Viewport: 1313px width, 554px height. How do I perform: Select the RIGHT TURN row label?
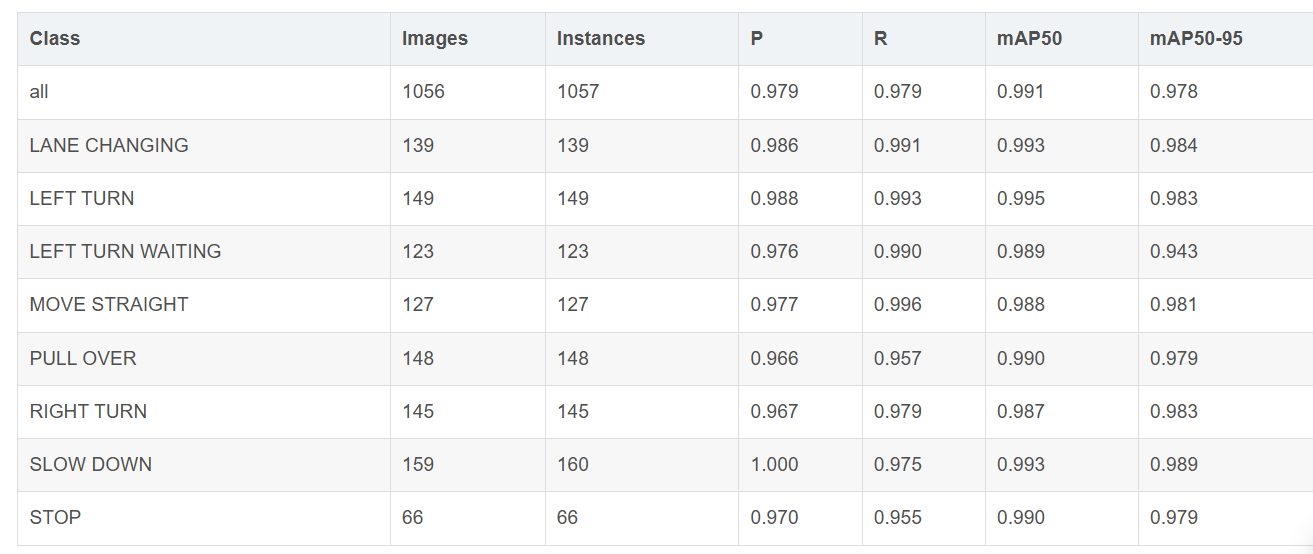click(88, 411)
